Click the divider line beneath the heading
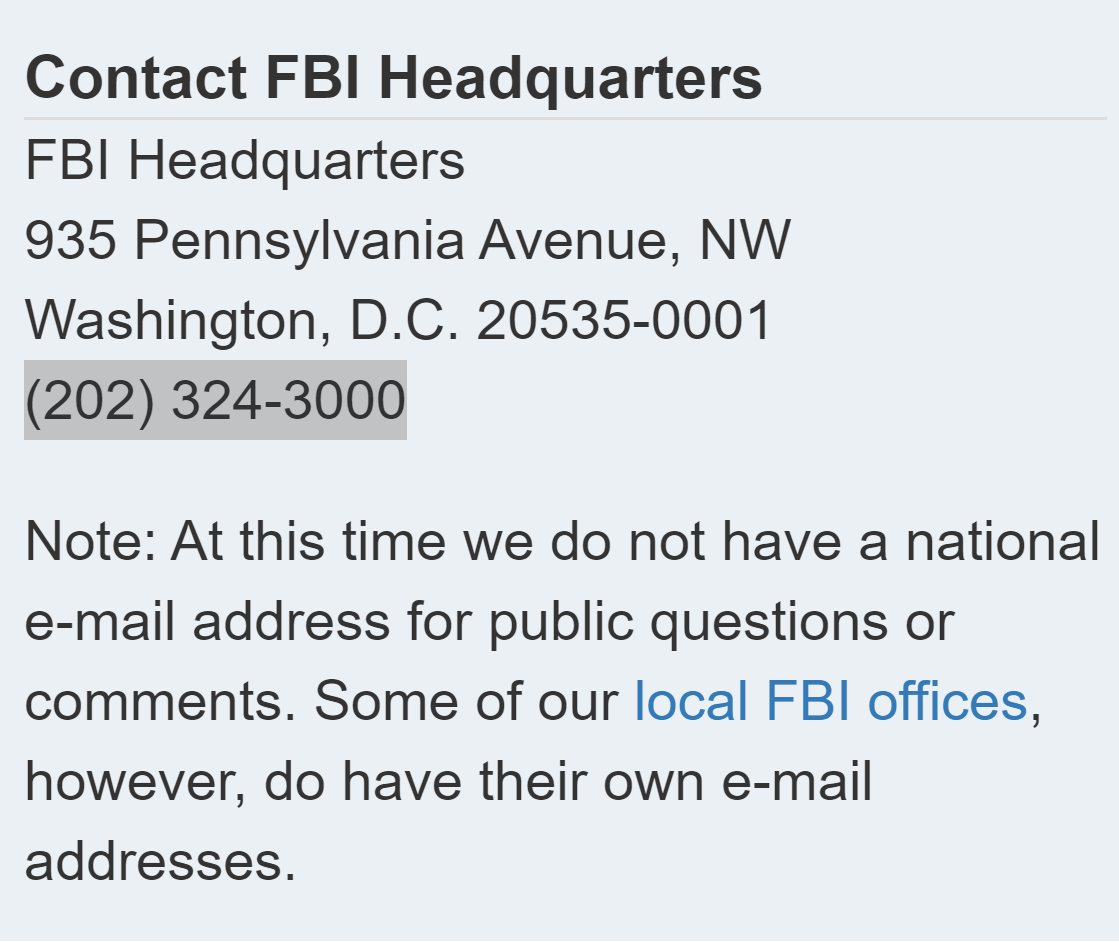 click(x=565, y=118)
